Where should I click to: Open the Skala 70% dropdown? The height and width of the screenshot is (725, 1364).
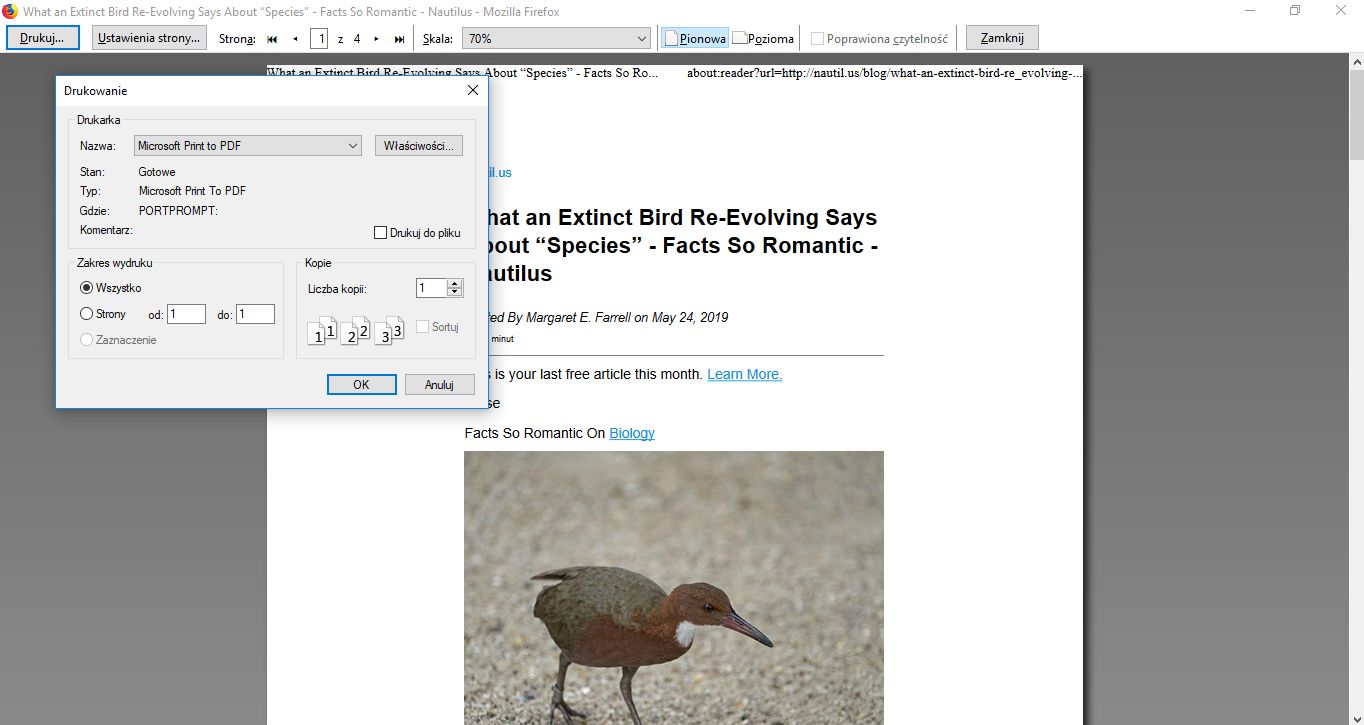point(558,39)
